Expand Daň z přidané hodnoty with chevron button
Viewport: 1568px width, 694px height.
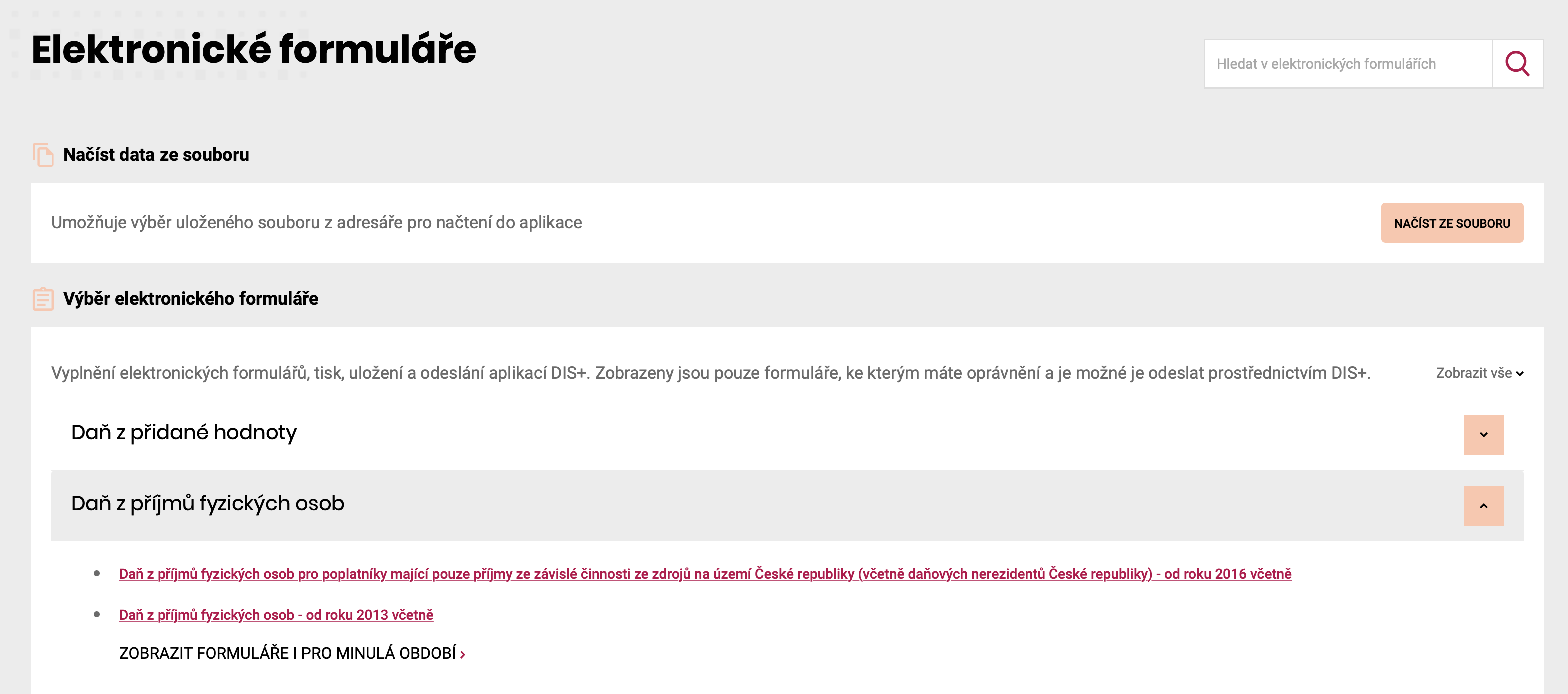pyautogui.click(x=1483, y=435)
